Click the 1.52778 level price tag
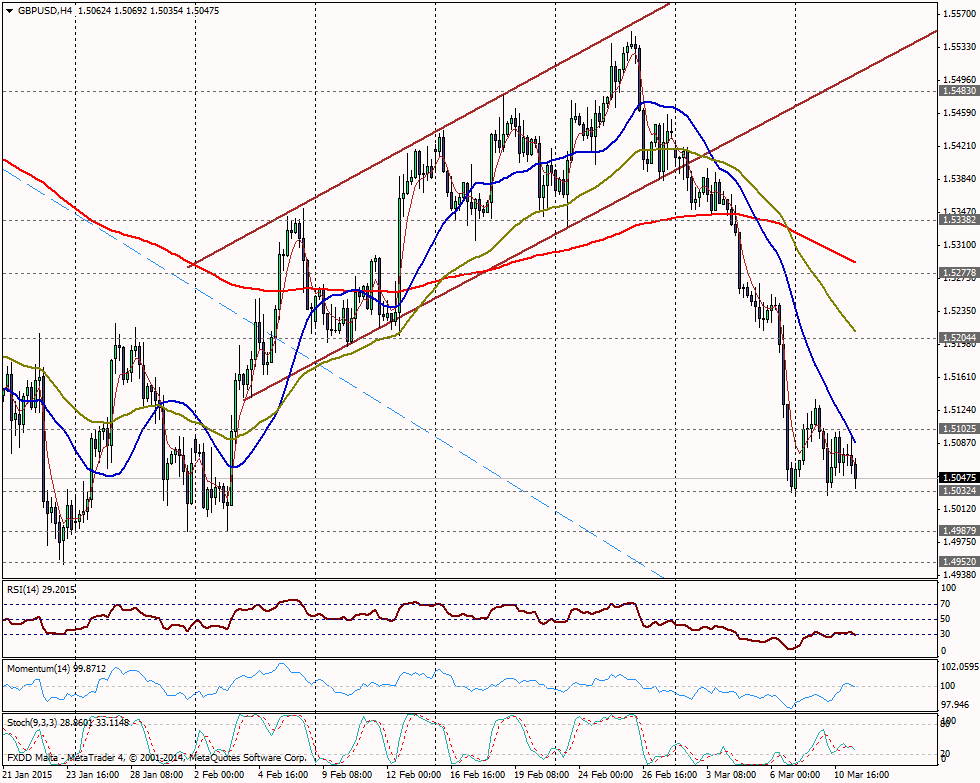 click(x=957, y=272)
